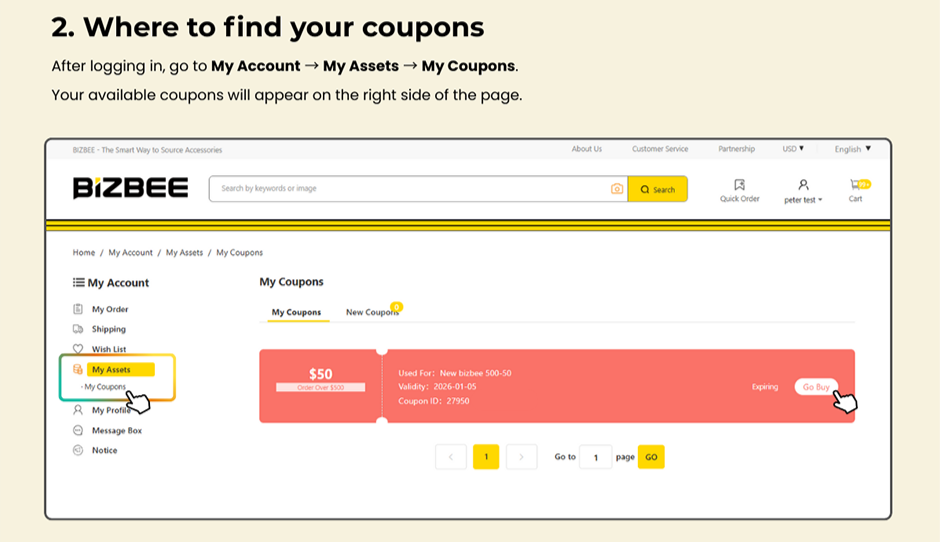Click the user account profile icon

pos(803,185)
